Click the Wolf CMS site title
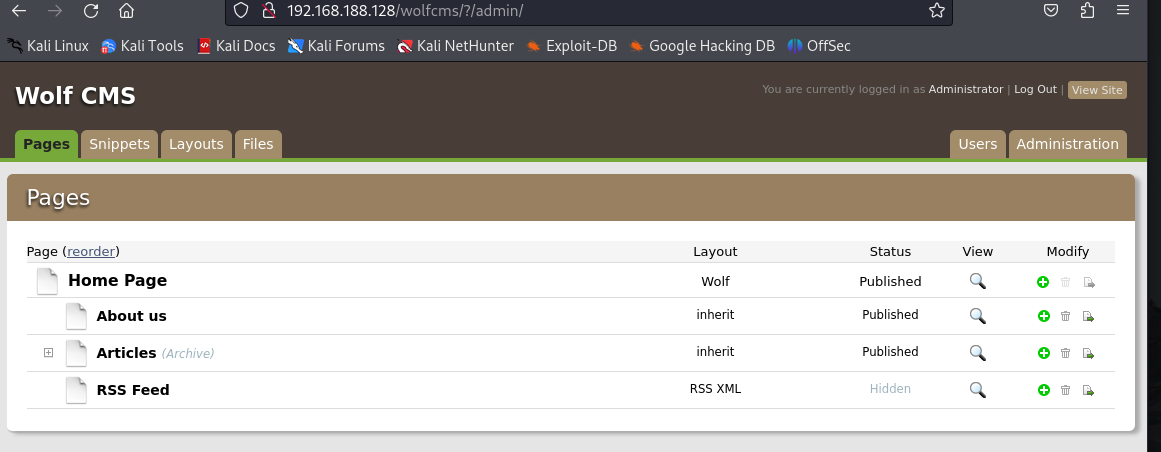The width and height of the screenshot is (1161, 452). coord(76,96)
